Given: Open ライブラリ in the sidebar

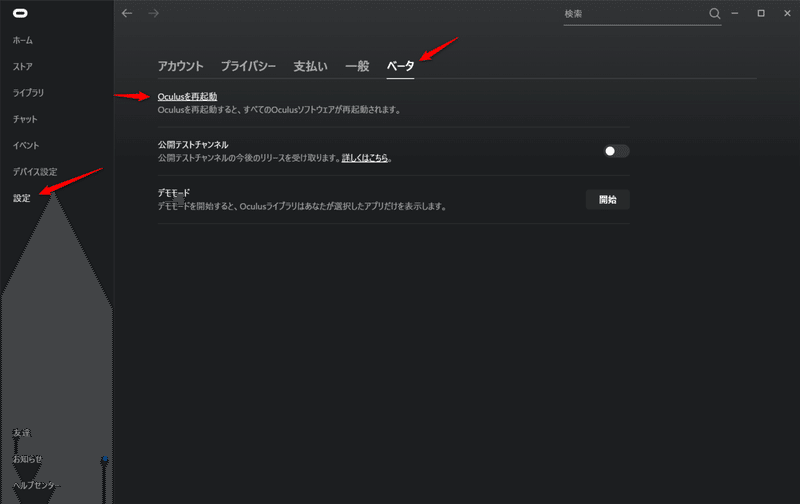Looking at the screenshot, I should pos(29,93).
